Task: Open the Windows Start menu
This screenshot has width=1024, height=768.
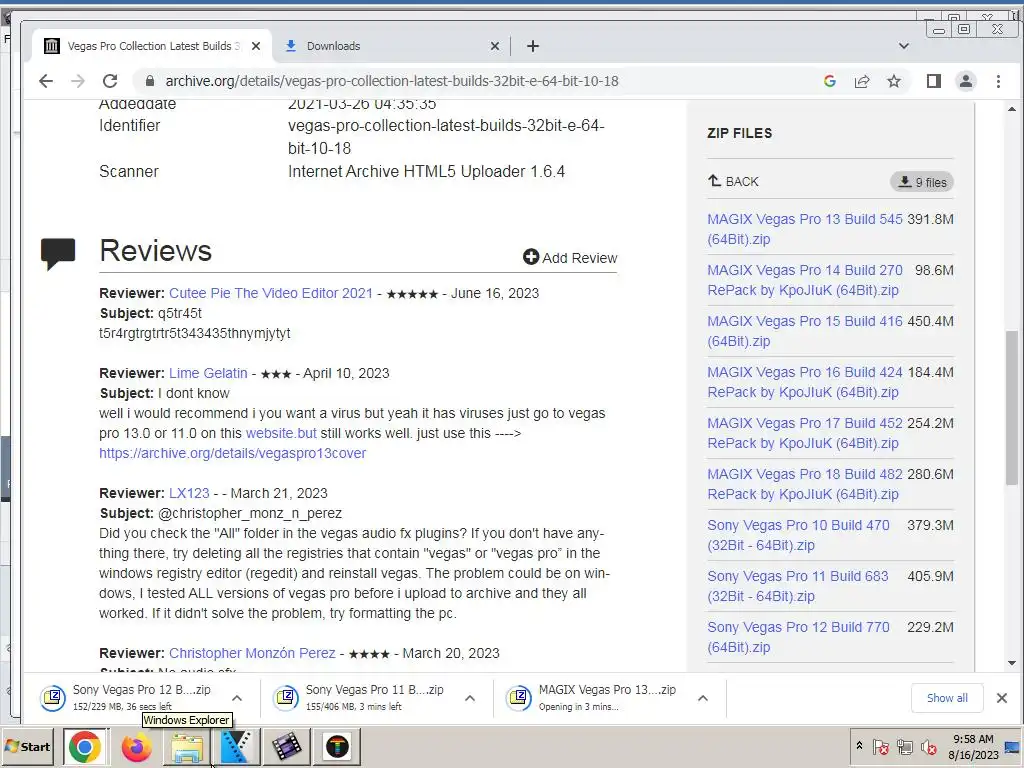Action: click(x=27, y=746)
